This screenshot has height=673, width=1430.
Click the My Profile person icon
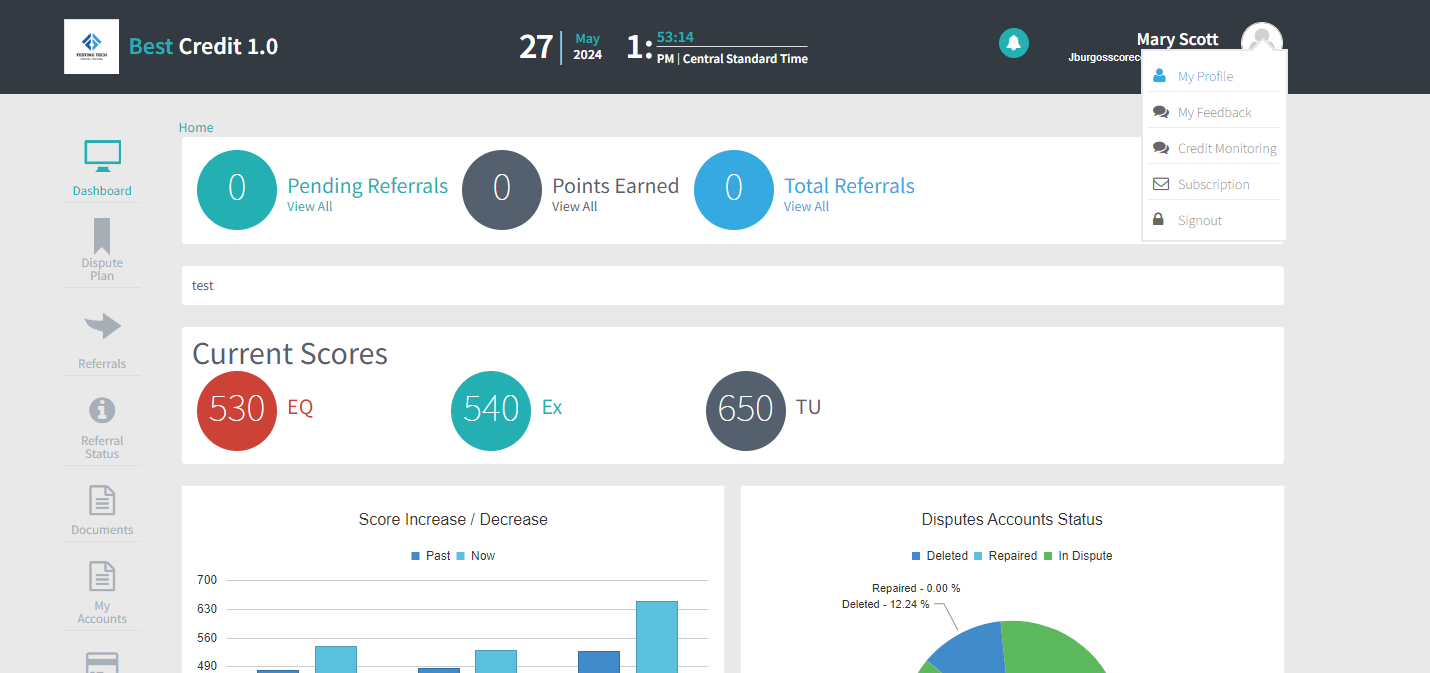(x=1159, y=76)
